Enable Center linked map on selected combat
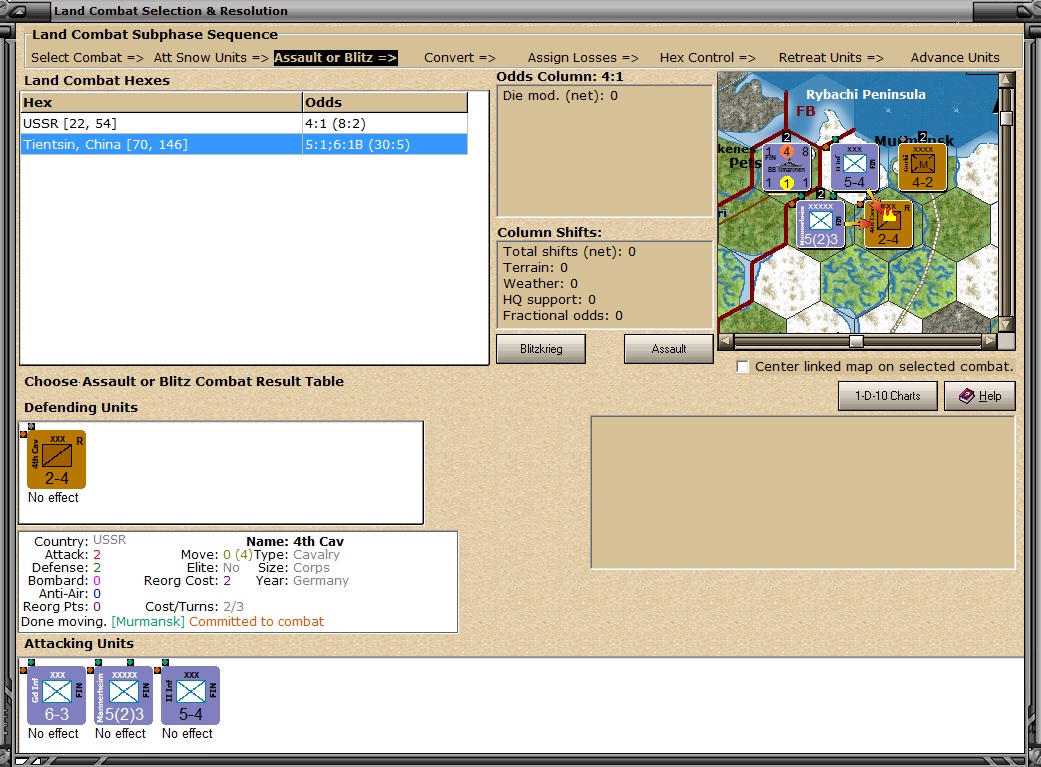The height and width of the screenshot is (767, 1041). pos(743,367)
